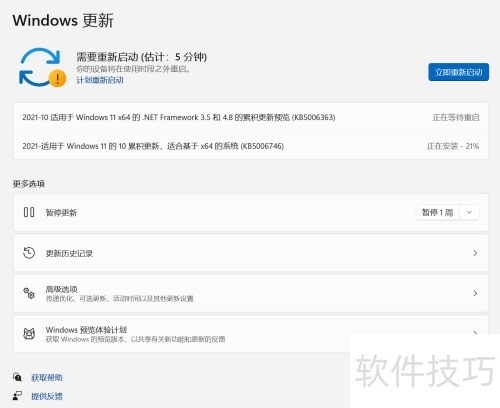Click the 正在等待重启 status text

[456, 117]
